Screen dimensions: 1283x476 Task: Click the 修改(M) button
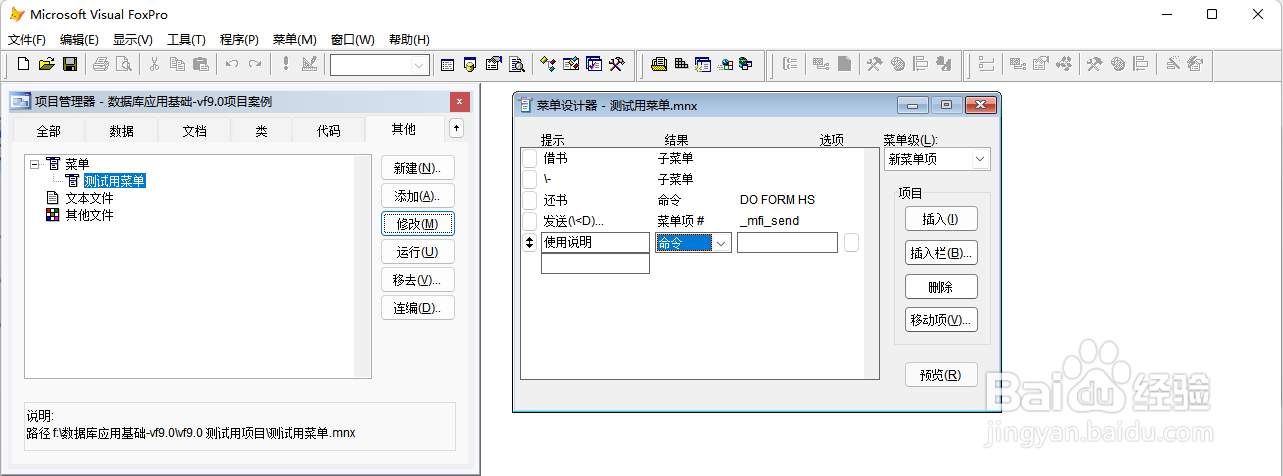coord(418,224)
